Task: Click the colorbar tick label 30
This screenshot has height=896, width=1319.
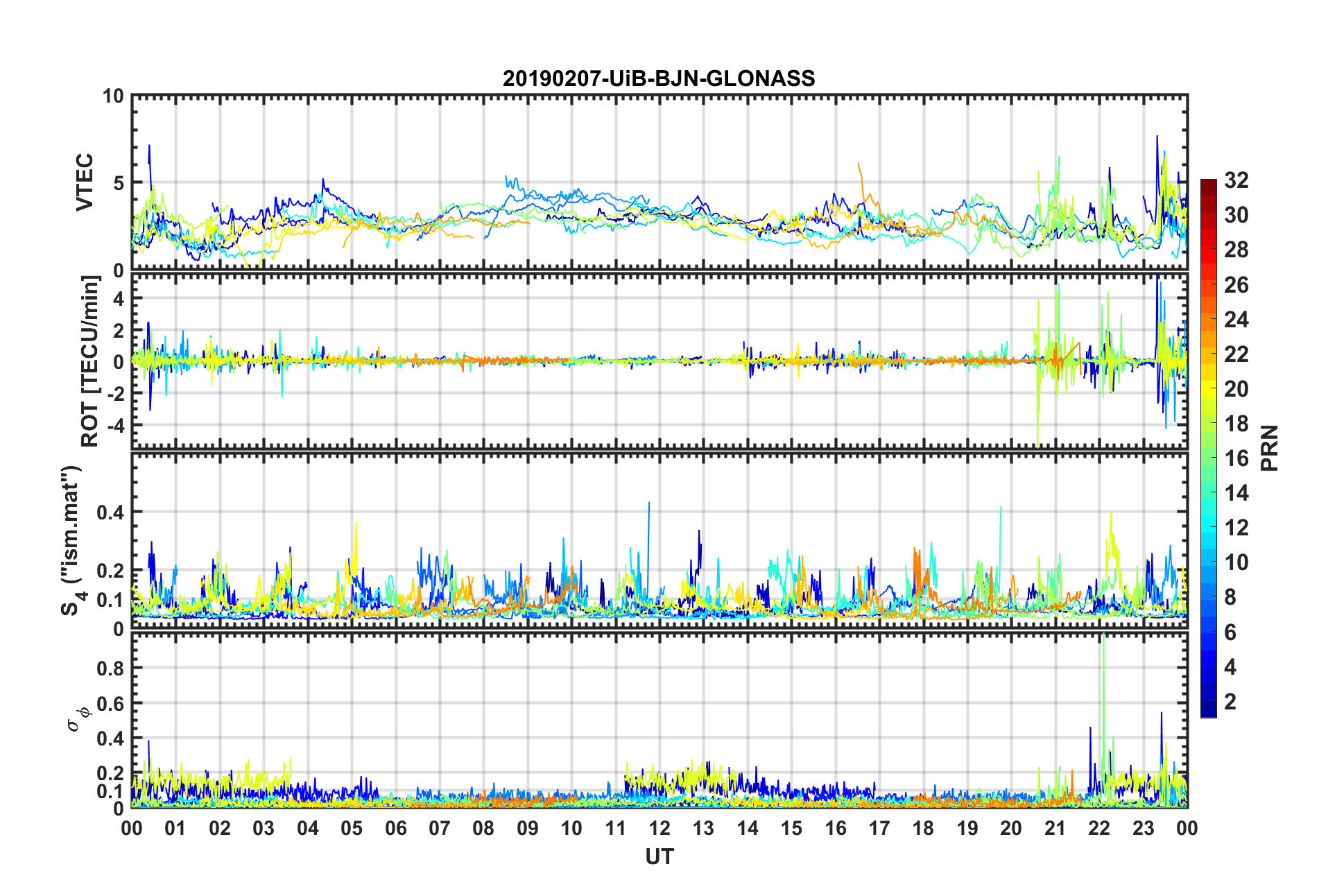Action: tap(1236, 215)
